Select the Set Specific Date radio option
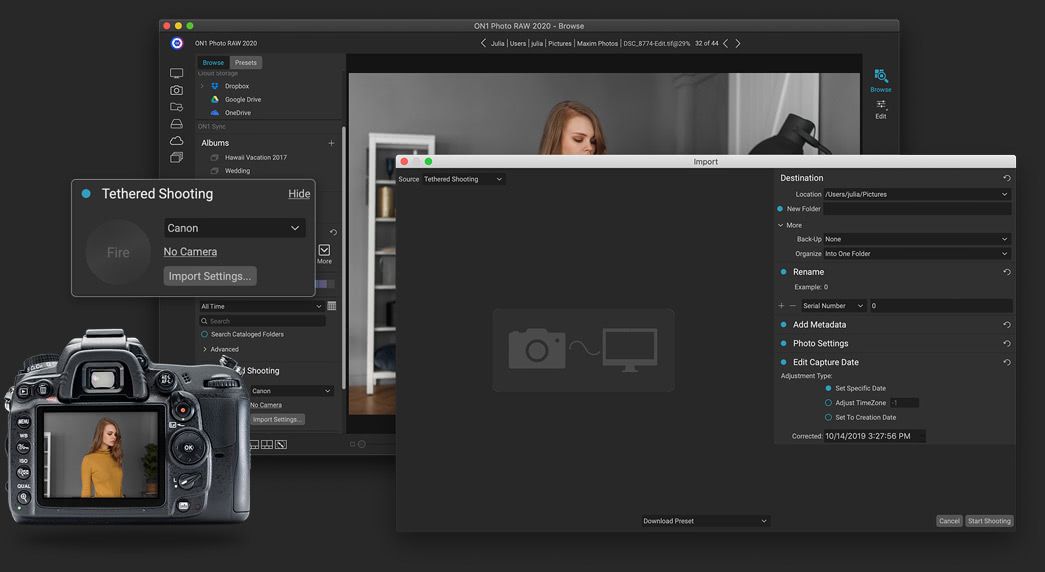The width and height of the screenshot is (1045, 572). [828, 388]
